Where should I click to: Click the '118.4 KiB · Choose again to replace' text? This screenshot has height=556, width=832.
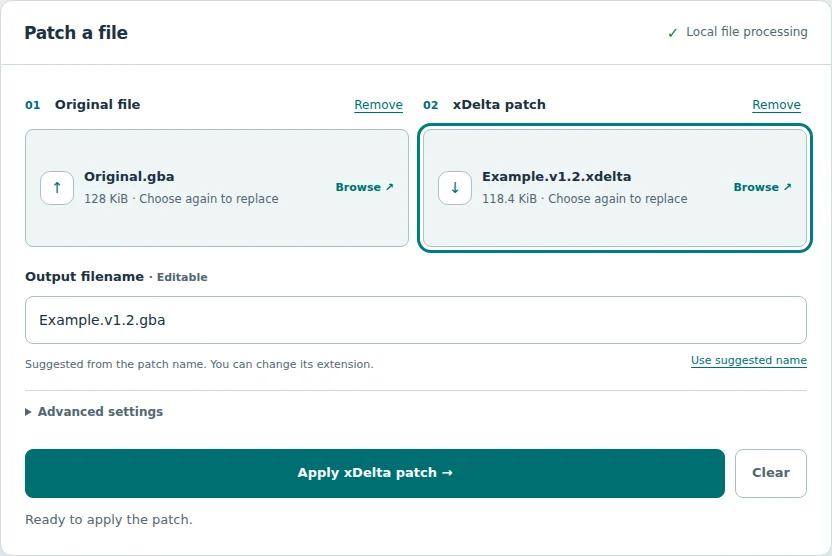tap(584, 198)
